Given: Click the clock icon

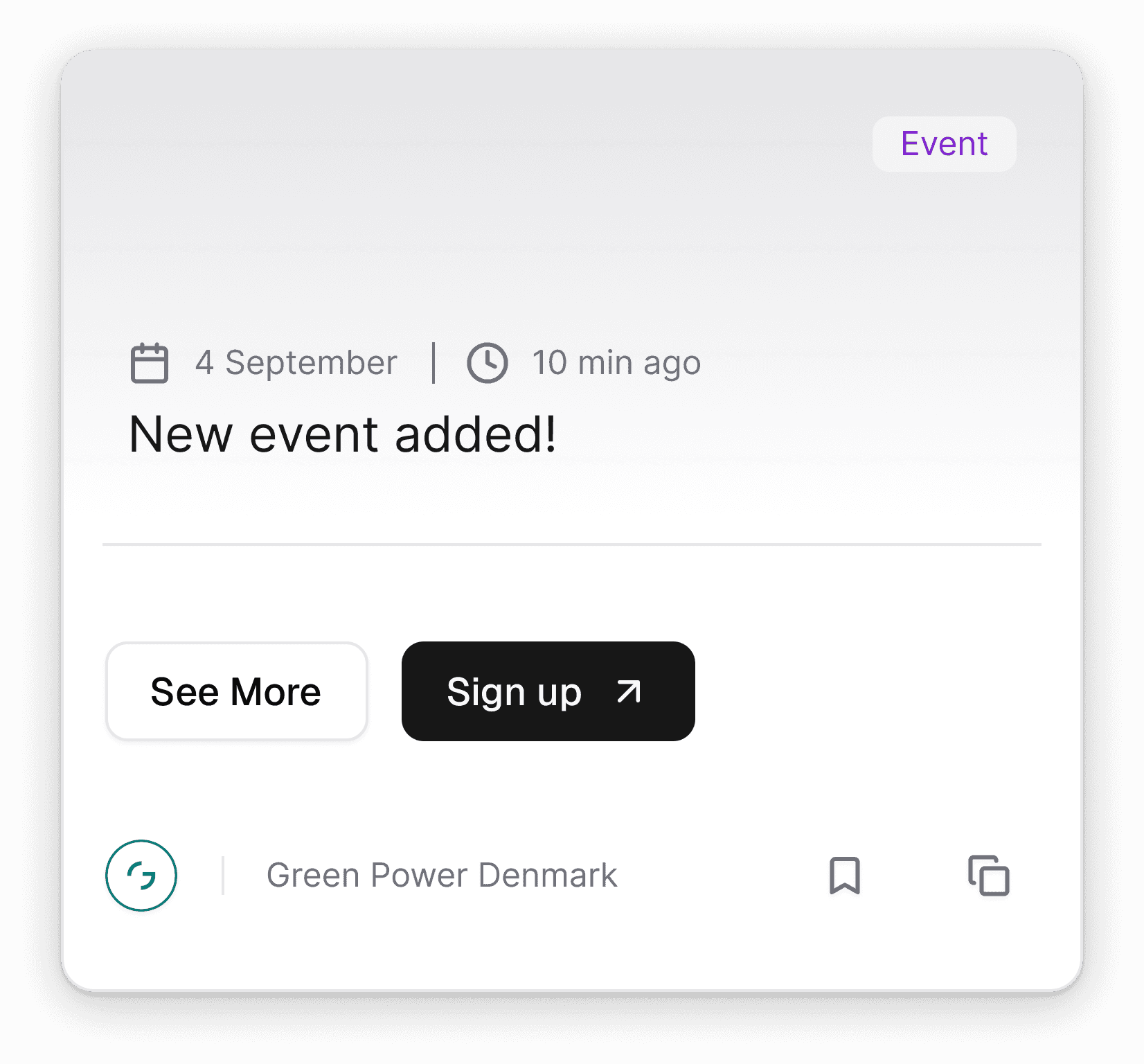Looking at the screenshot, I should (x=487, y=362).
